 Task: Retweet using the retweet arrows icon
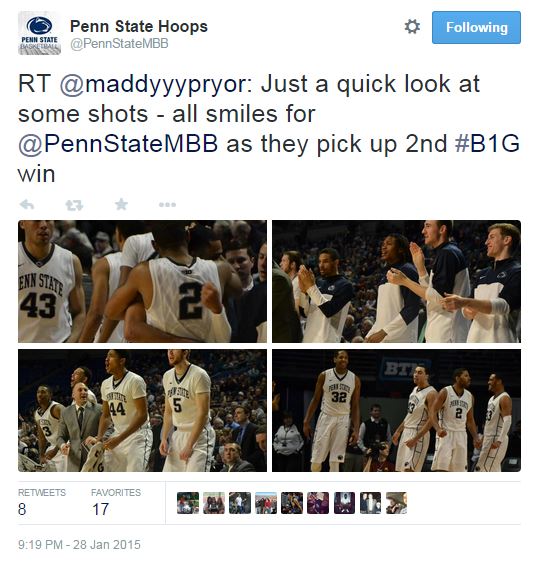click(74, 205)
